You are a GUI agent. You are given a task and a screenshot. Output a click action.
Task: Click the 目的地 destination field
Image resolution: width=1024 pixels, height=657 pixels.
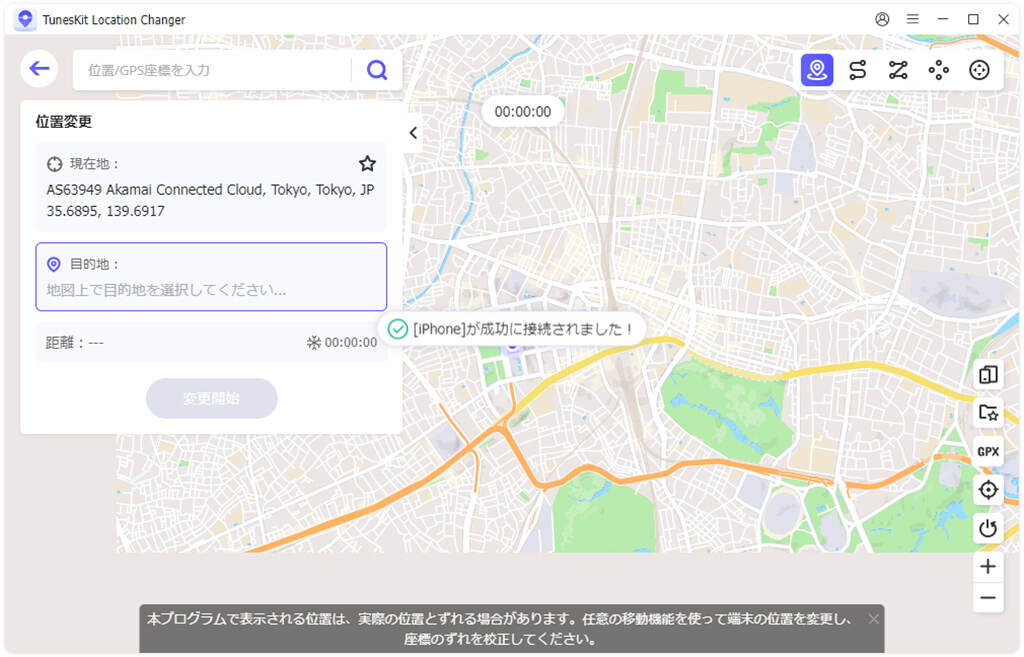pos(211,277)
